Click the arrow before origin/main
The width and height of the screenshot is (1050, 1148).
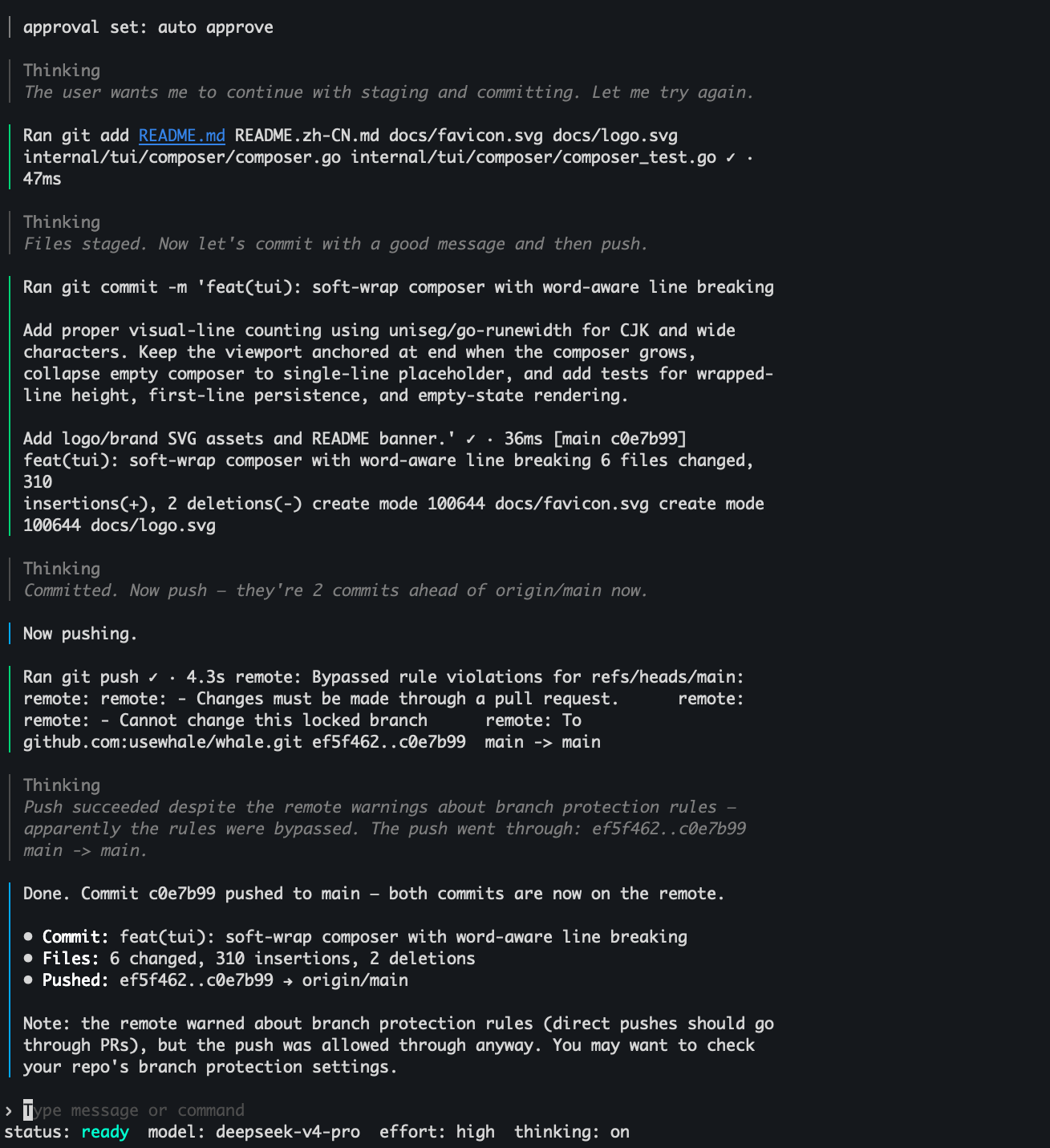pyautogui.click(x=287, y=980)
